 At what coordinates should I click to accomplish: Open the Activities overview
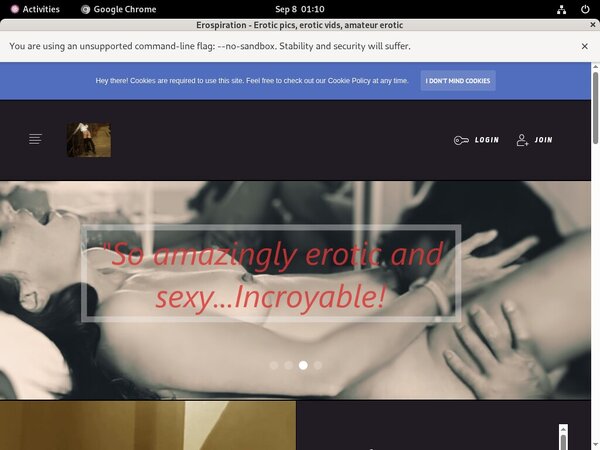34,9
